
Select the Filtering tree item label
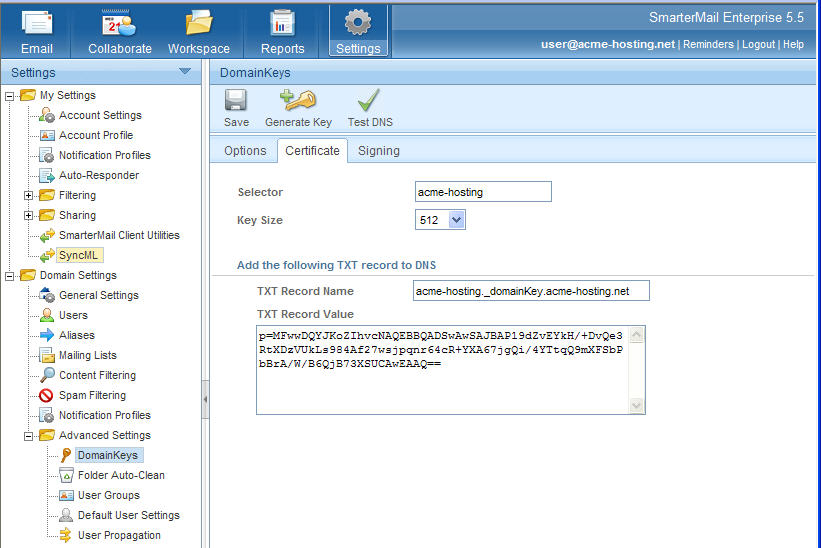click(77, 196)
